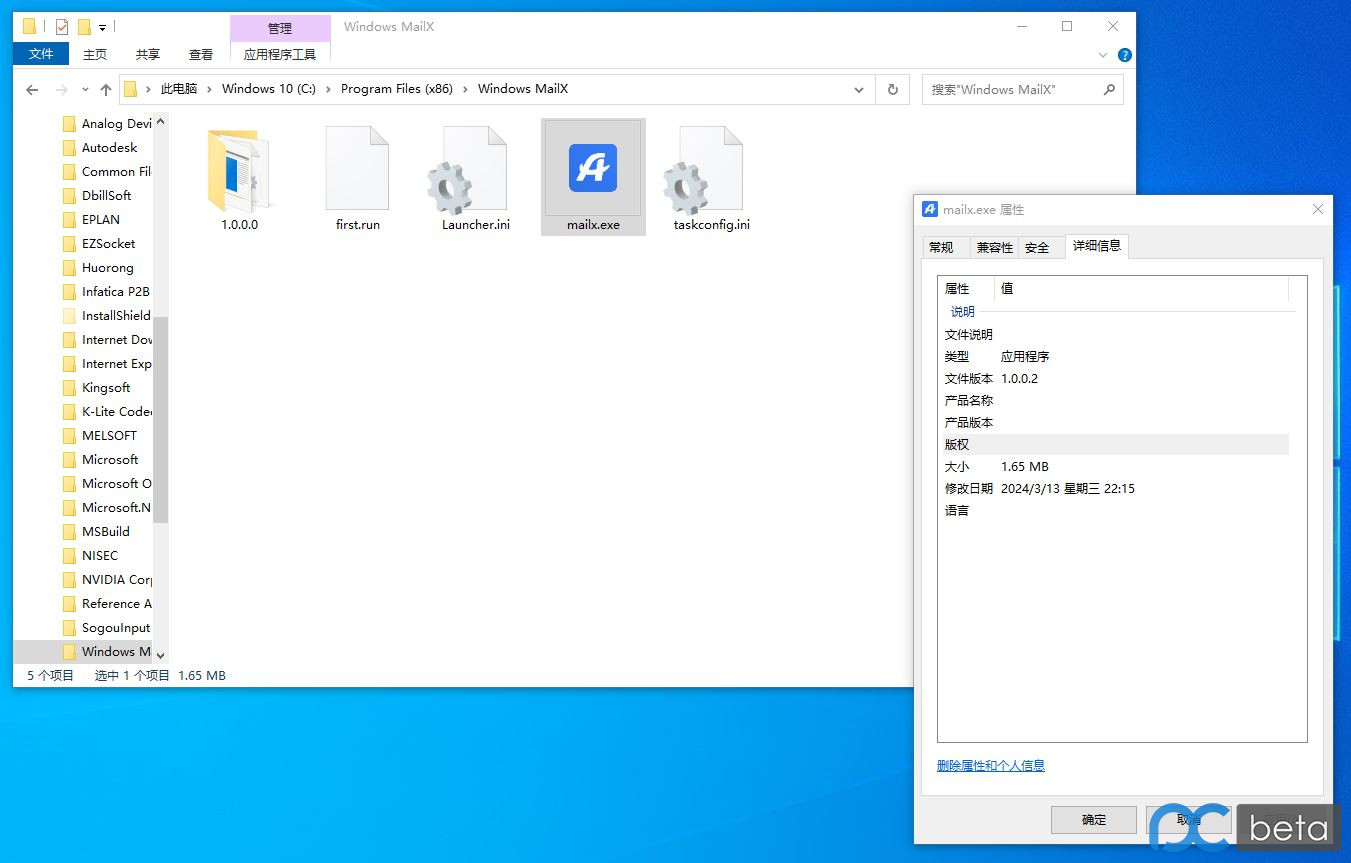Expand the address bar history dropdown

pyautogui.click(x=858, y=89)
